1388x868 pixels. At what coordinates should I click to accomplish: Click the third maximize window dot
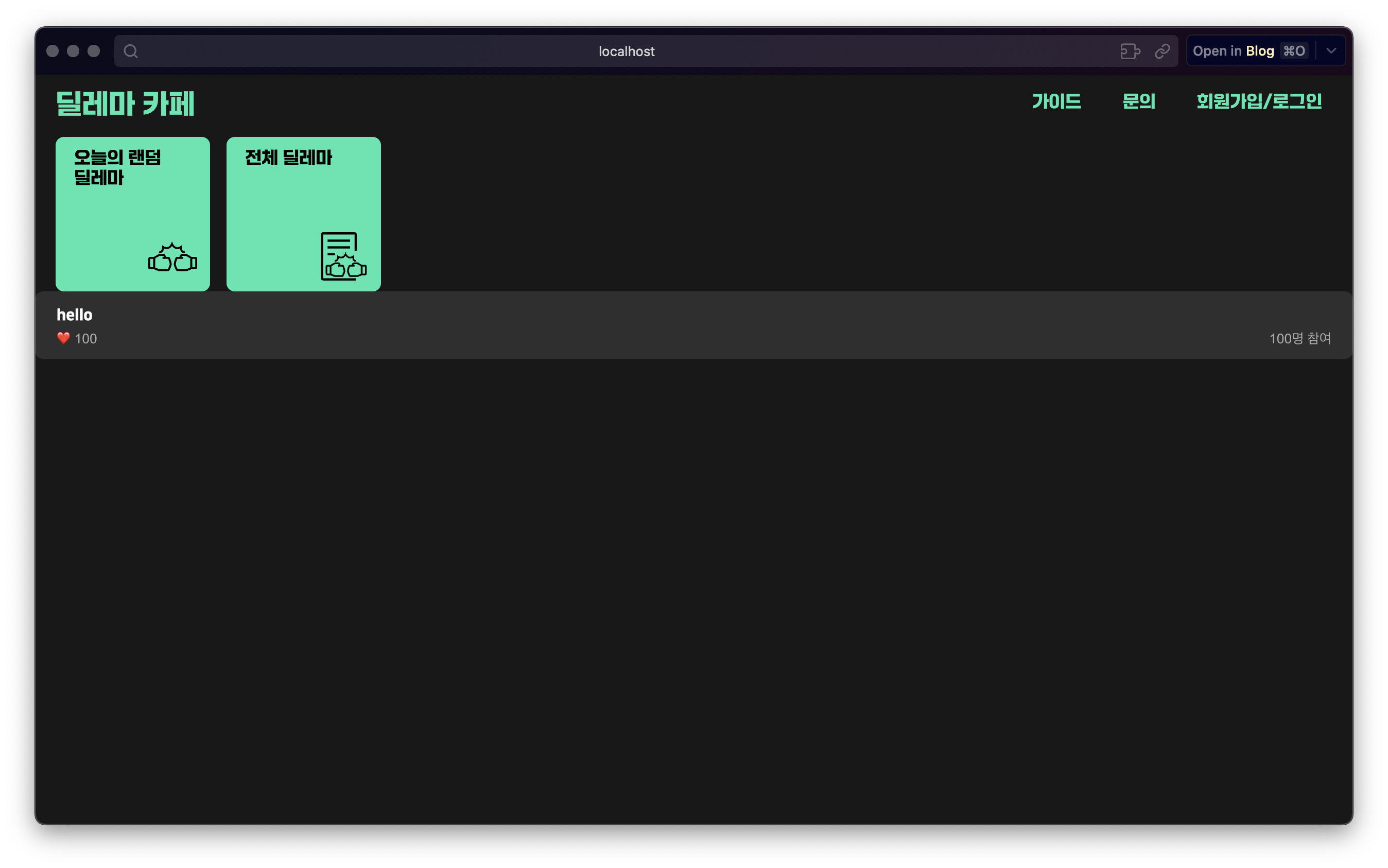(94, 51)
